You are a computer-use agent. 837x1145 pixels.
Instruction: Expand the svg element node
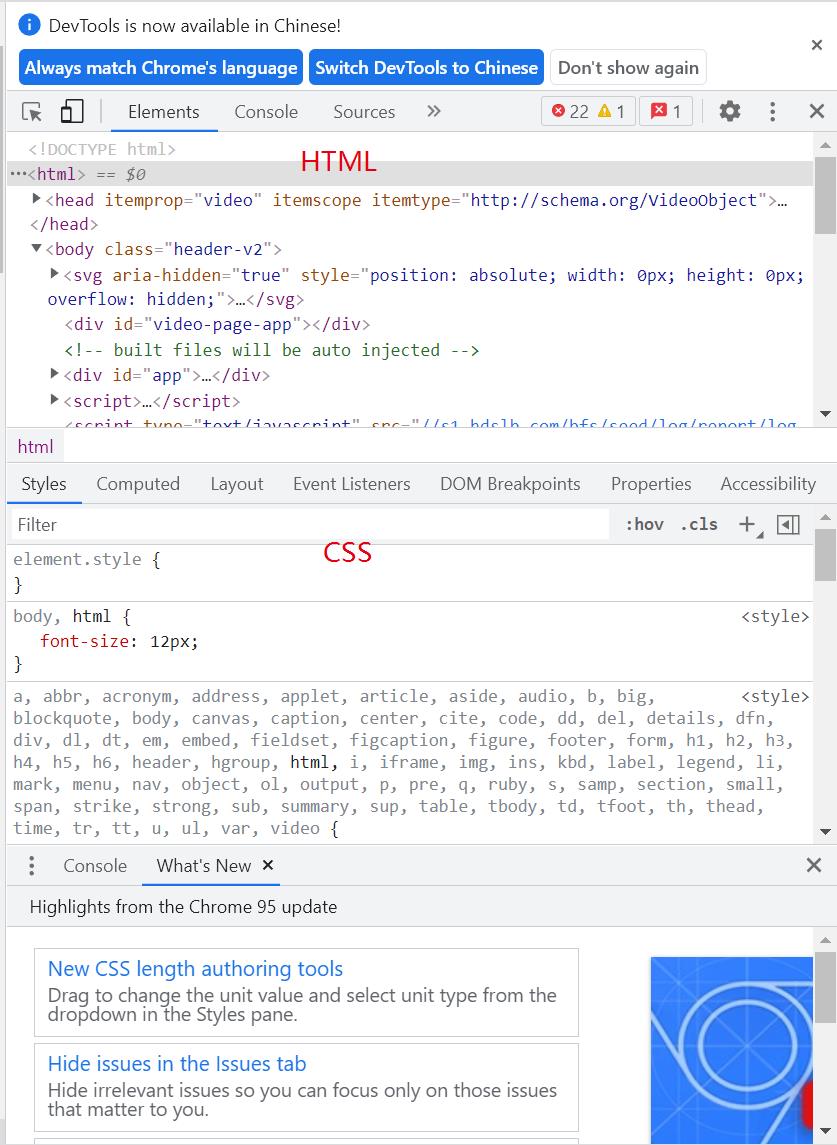coord(54,274)
